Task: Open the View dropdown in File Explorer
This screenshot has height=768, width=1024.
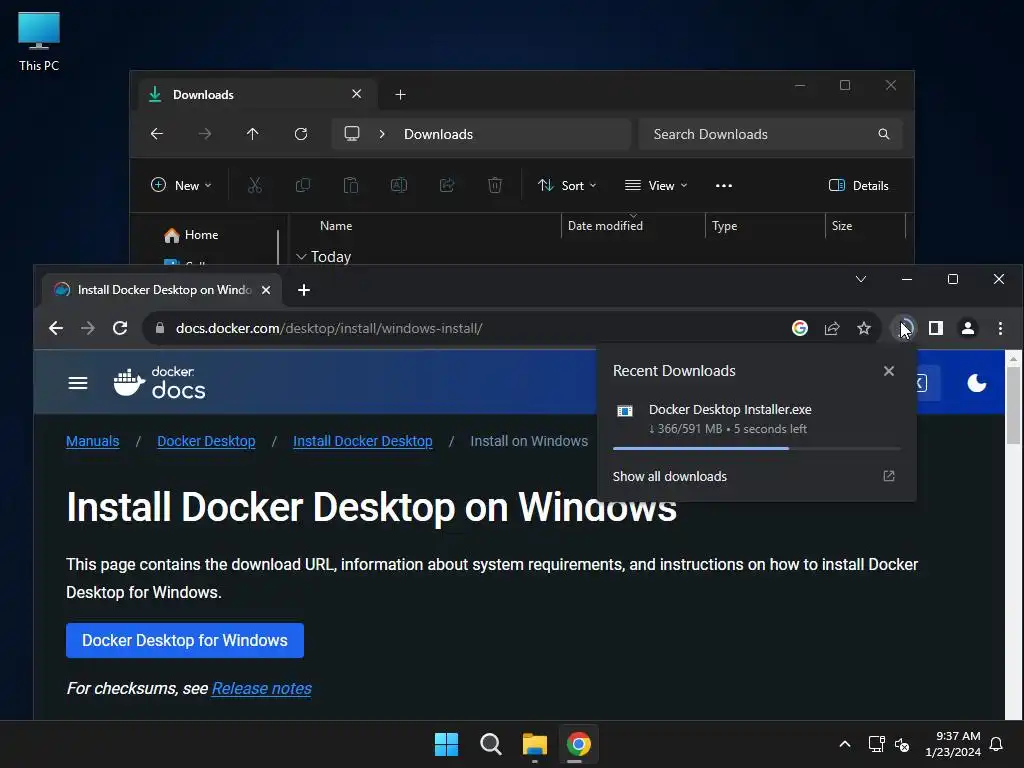Action: 656,185
